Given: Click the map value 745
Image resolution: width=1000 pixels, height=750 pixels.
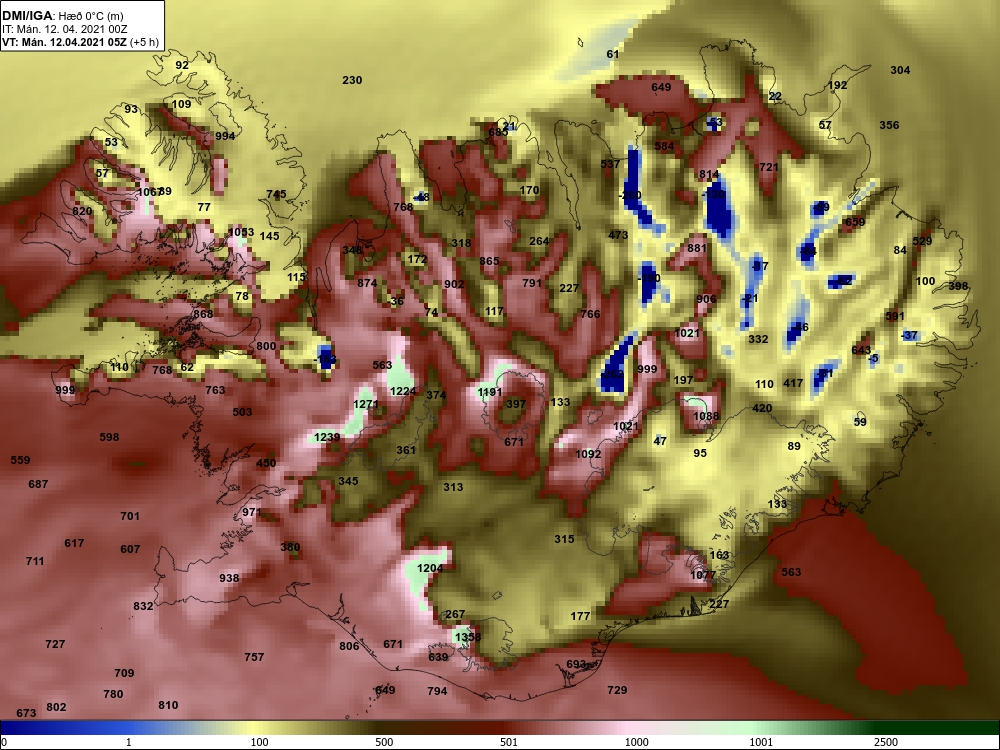Looking at the screenshot, I should pyautogui.click(x=276, y=195).
